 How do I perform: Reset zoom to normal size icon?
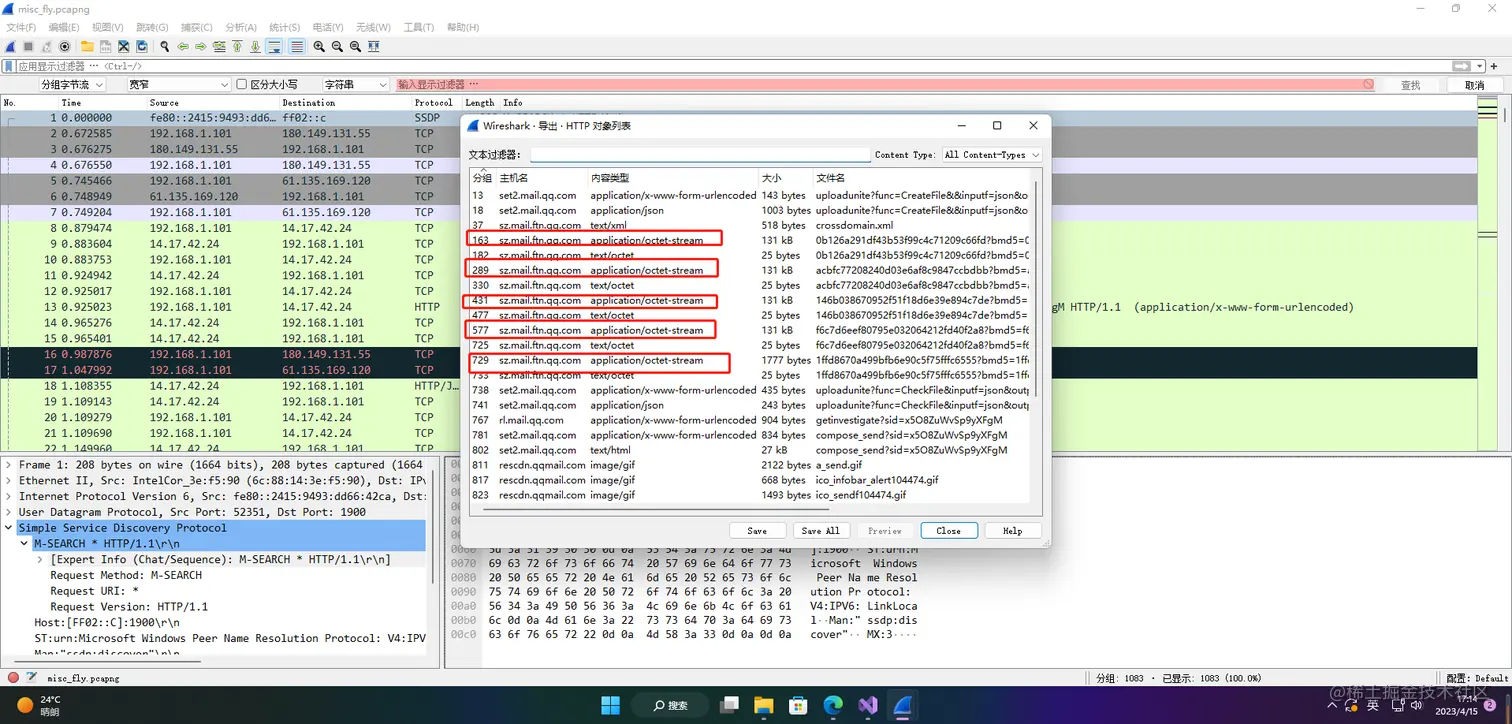tap(355, 47)
